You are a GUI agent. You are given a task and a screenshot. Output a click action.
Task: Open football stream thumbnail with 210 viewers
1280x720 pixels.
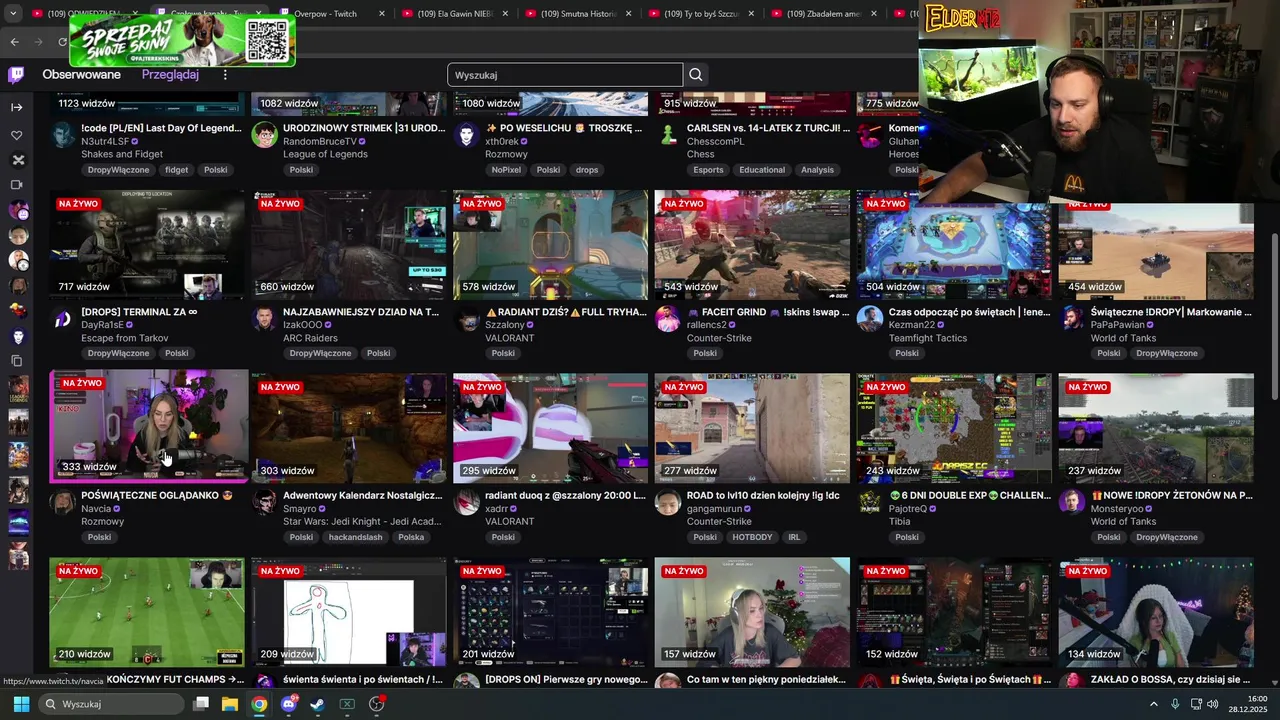[147, 612]
